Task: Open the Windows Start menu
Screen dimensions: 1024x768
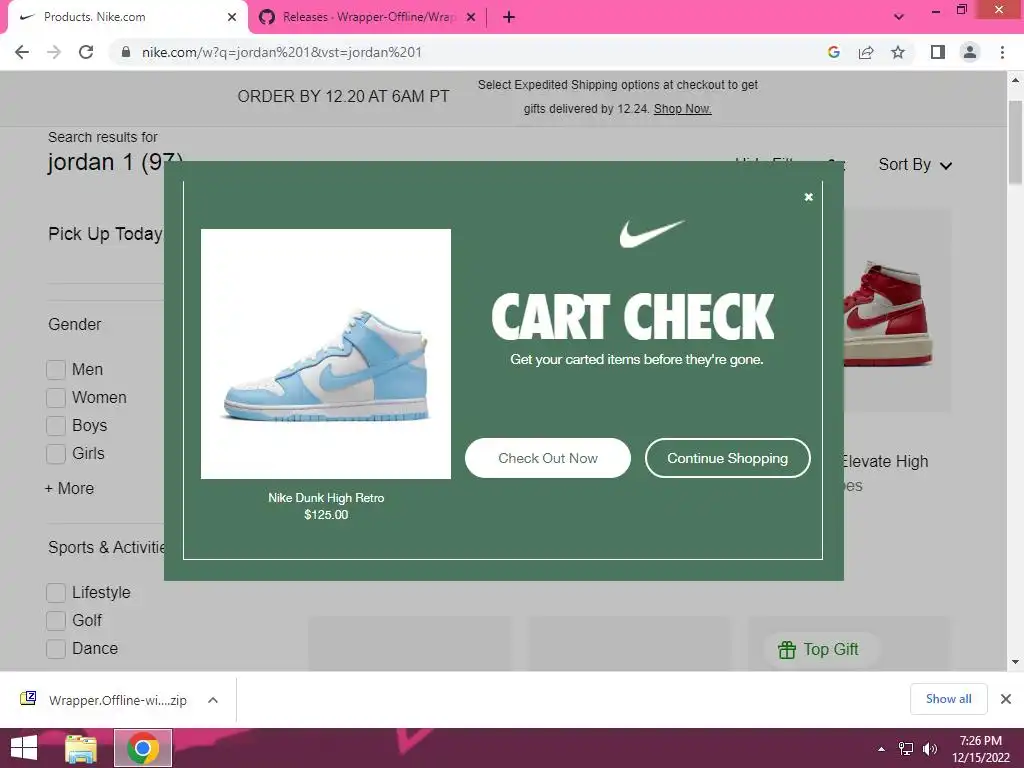Action: [24, 748]
